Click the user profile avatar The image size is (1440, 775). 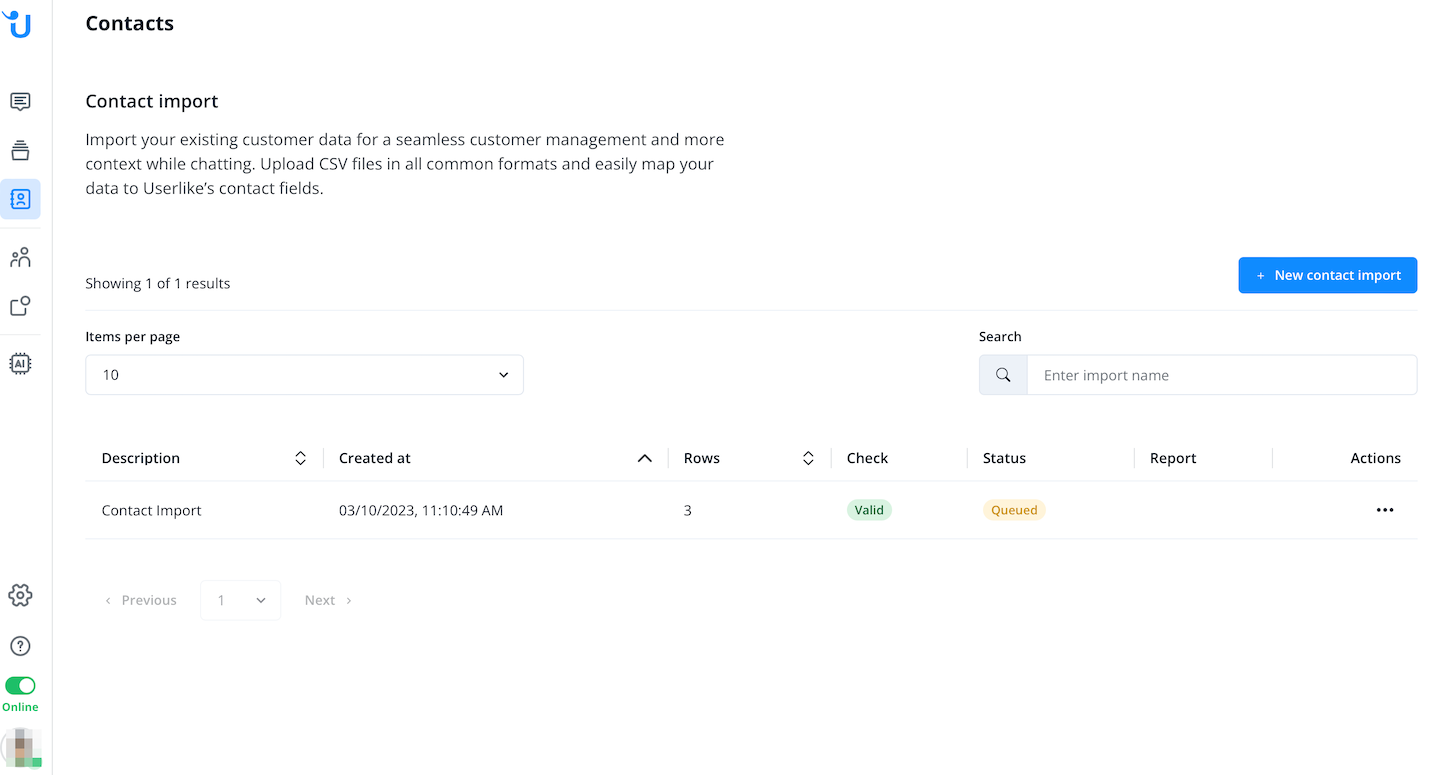point(20,748)
